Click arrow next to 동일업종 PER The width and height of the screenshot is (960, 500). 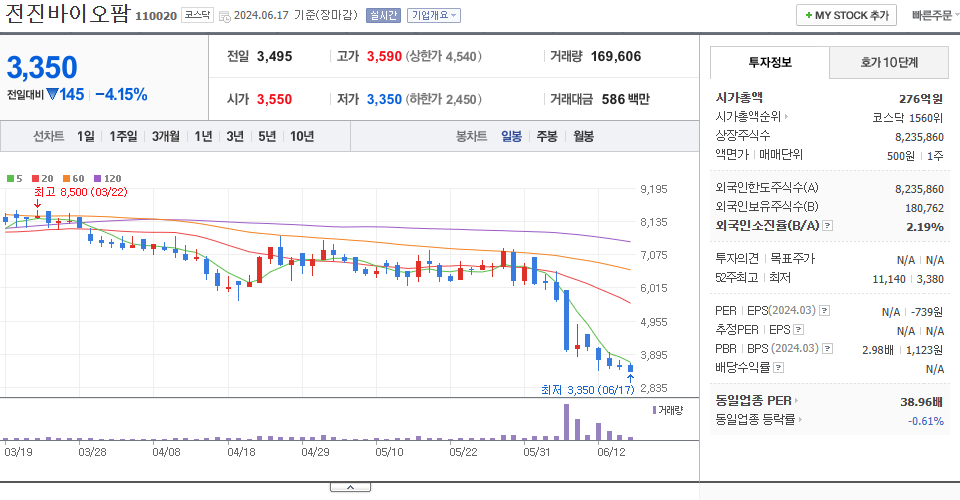point(797,401)
